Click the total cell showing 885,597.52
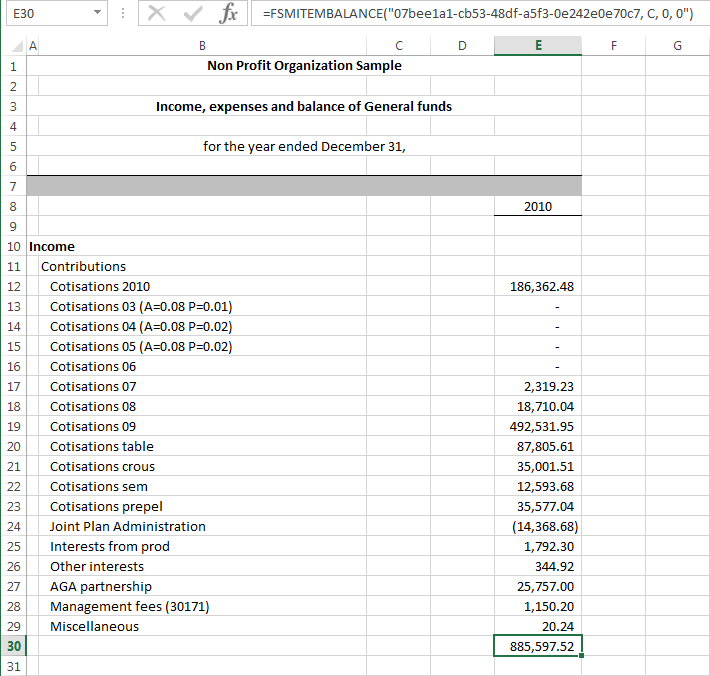This screenshot has height=676, width=710. 538,646
